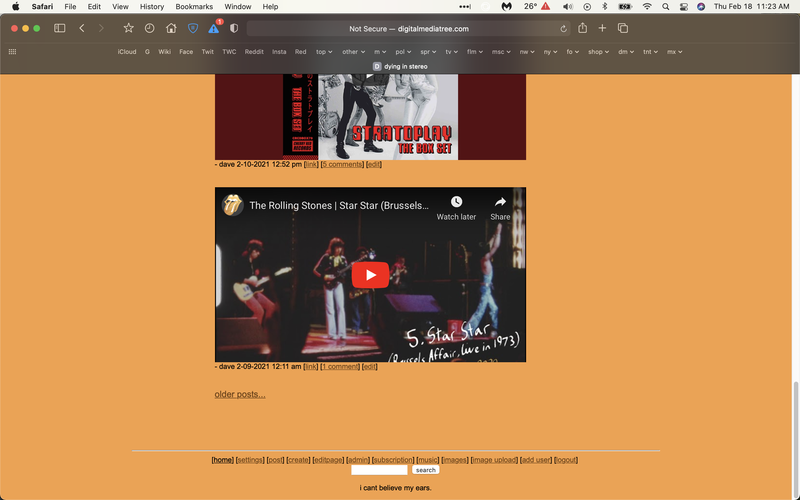The image size is (800, 500).
Task: Open the Apple menu
Action: (16, 7)
